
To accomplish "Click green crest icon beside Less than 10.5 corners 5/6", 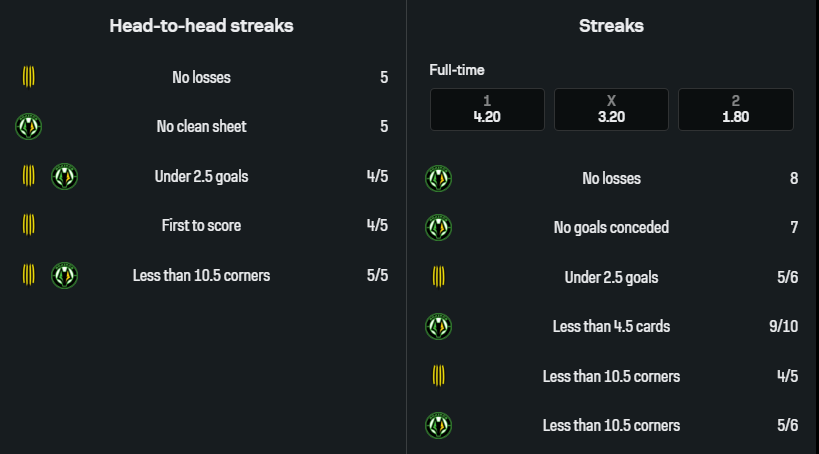I will (438, 425).
